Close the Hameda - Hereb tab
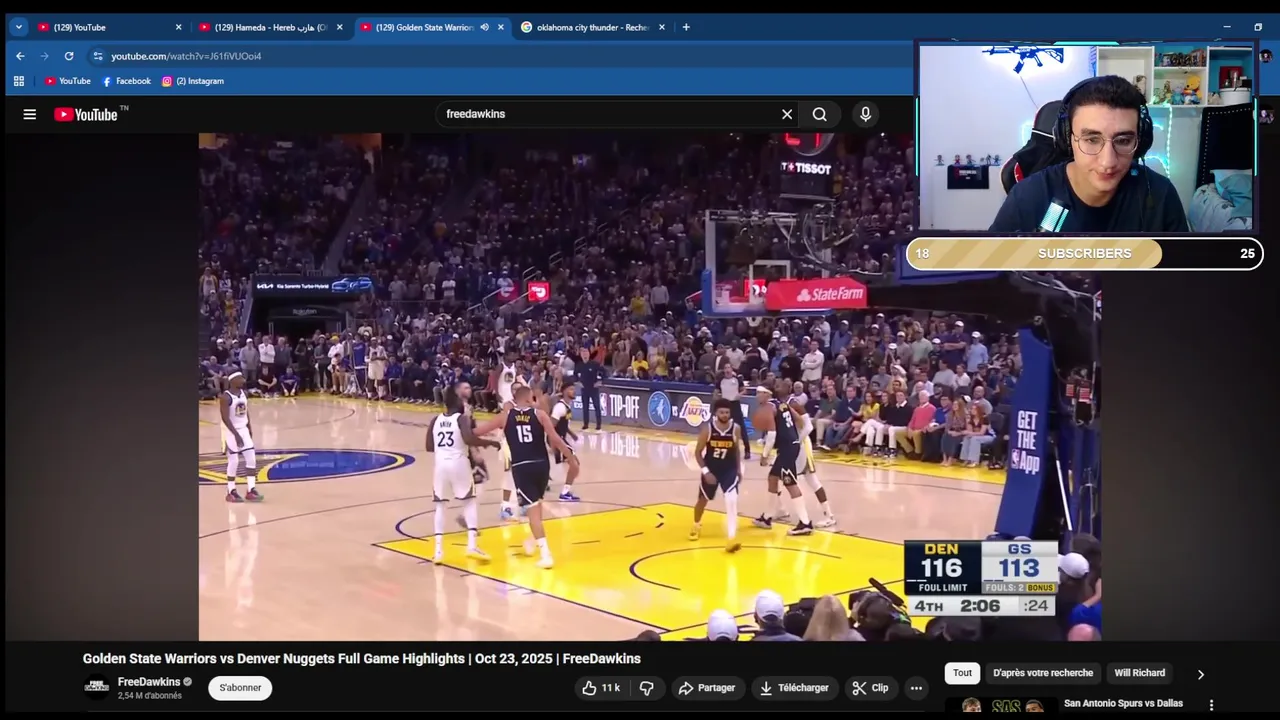The image size is (1280, 720). pyautogui.click(x=340, y=27)
